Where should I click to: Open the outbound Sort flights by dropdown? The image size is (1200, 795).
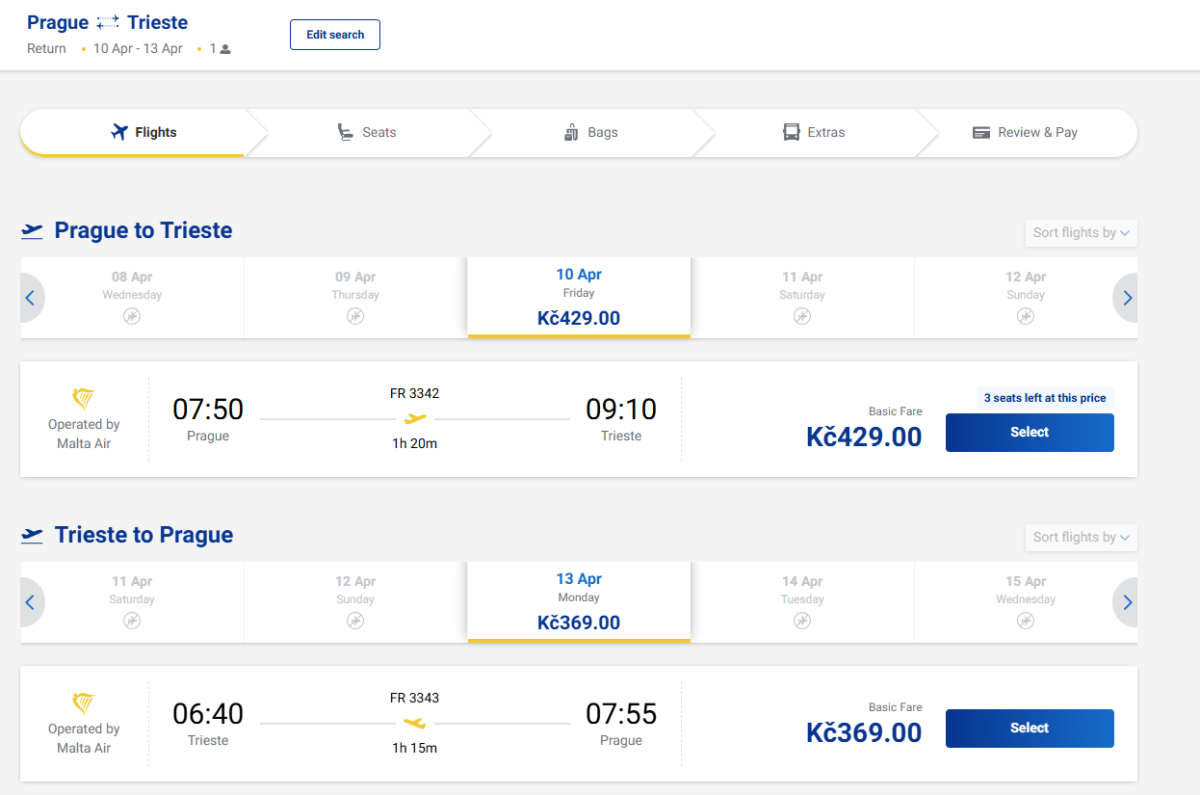click(1081, 233)
